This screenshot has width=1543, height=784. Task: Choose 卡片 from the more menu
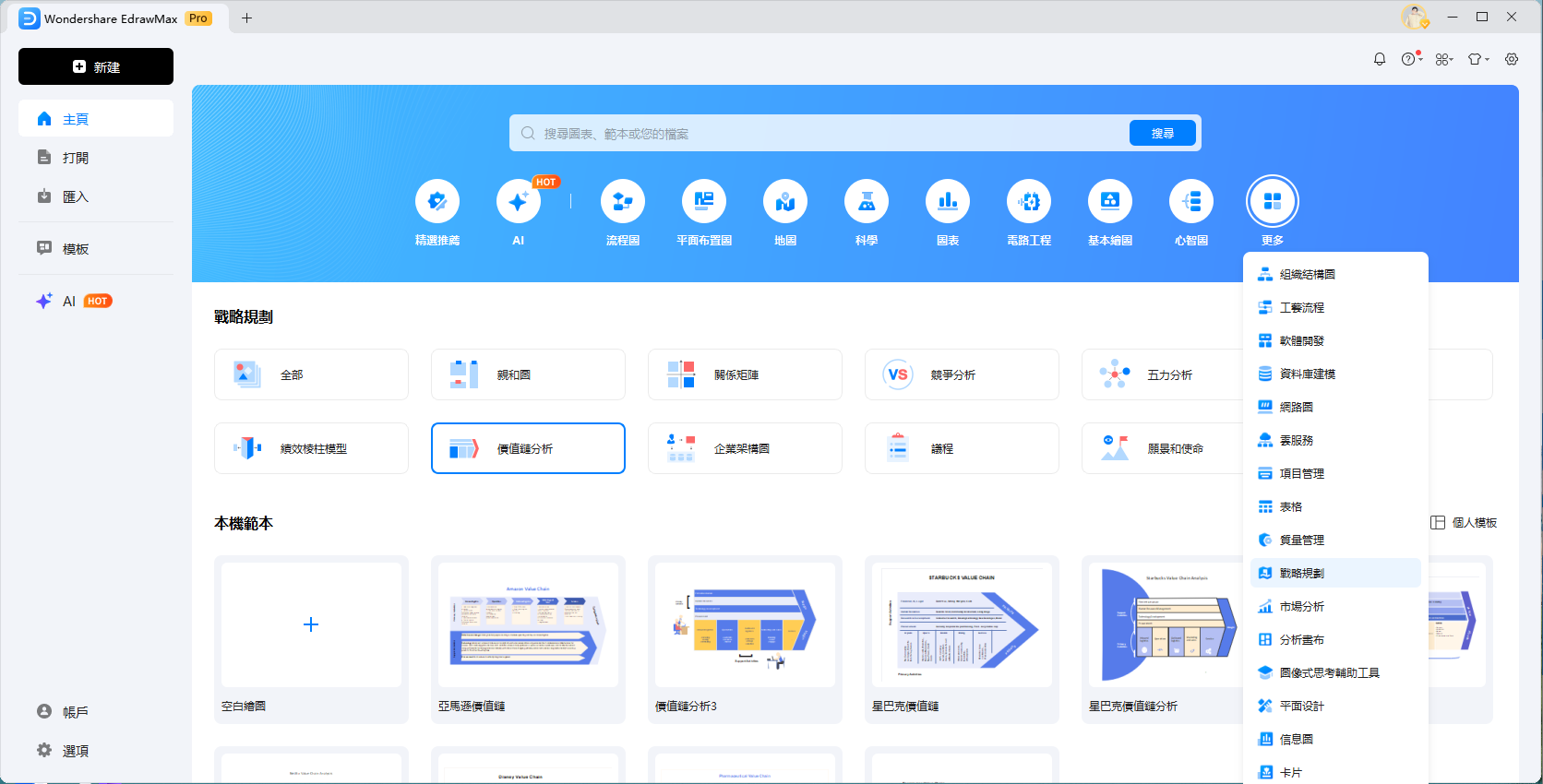pos(1335,771)
